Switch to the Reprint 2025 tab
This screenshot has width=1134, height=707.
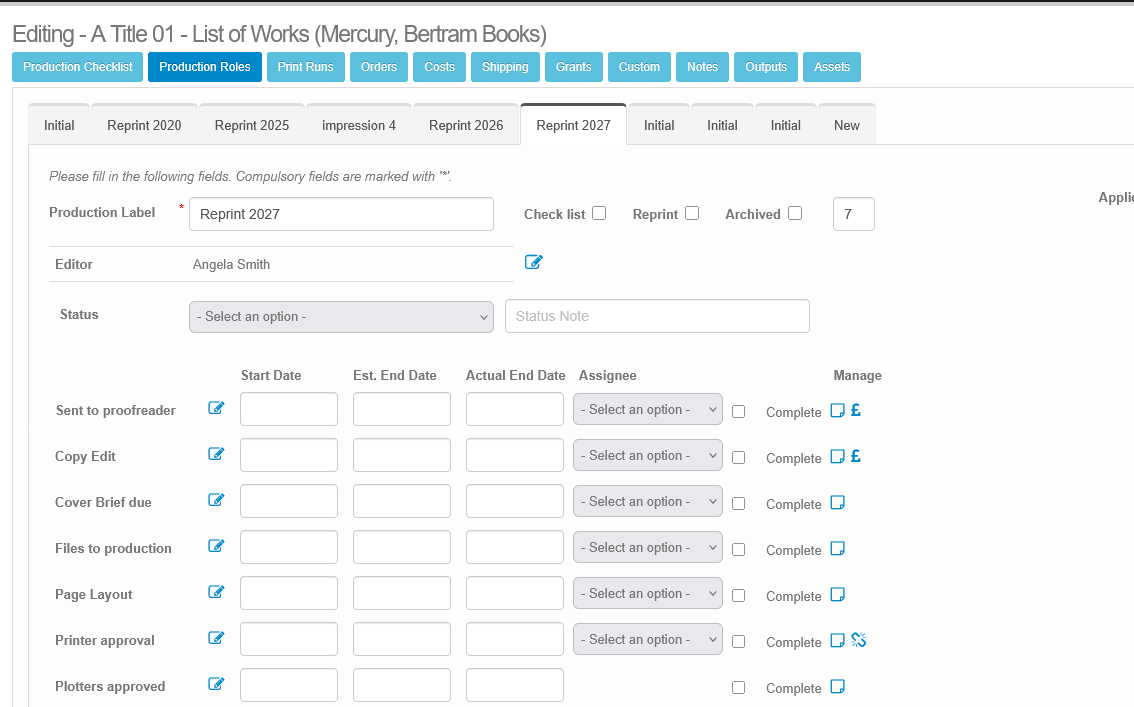point(252,125)
